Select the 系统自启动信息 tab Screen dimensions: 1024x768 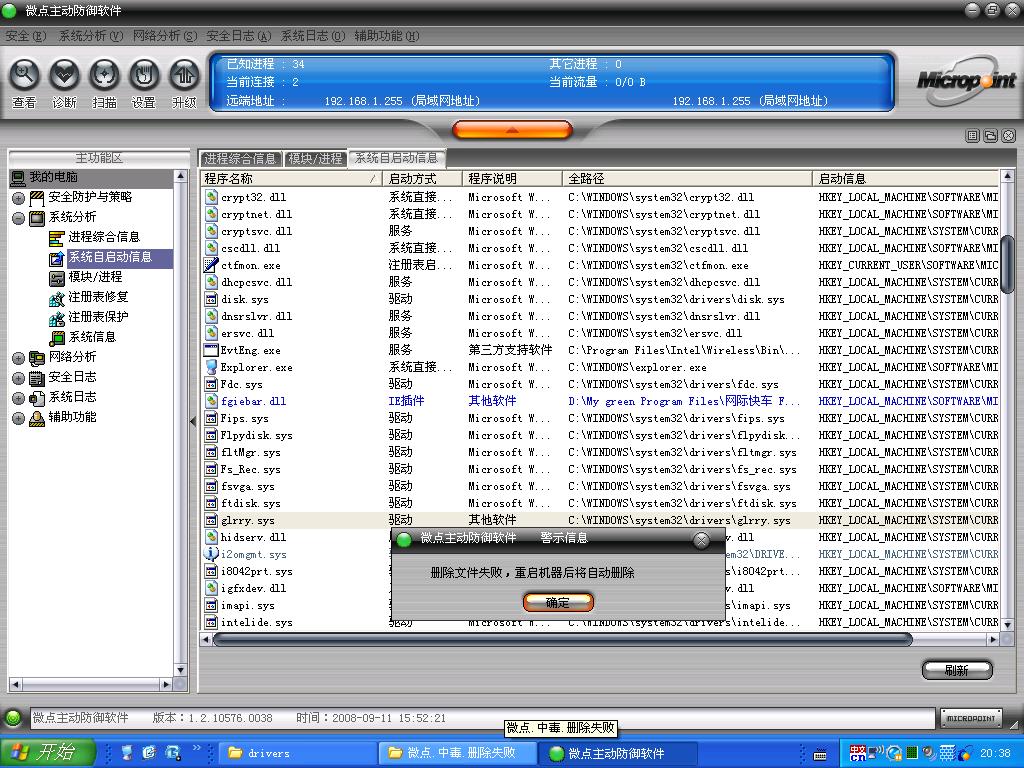(396, 157)
